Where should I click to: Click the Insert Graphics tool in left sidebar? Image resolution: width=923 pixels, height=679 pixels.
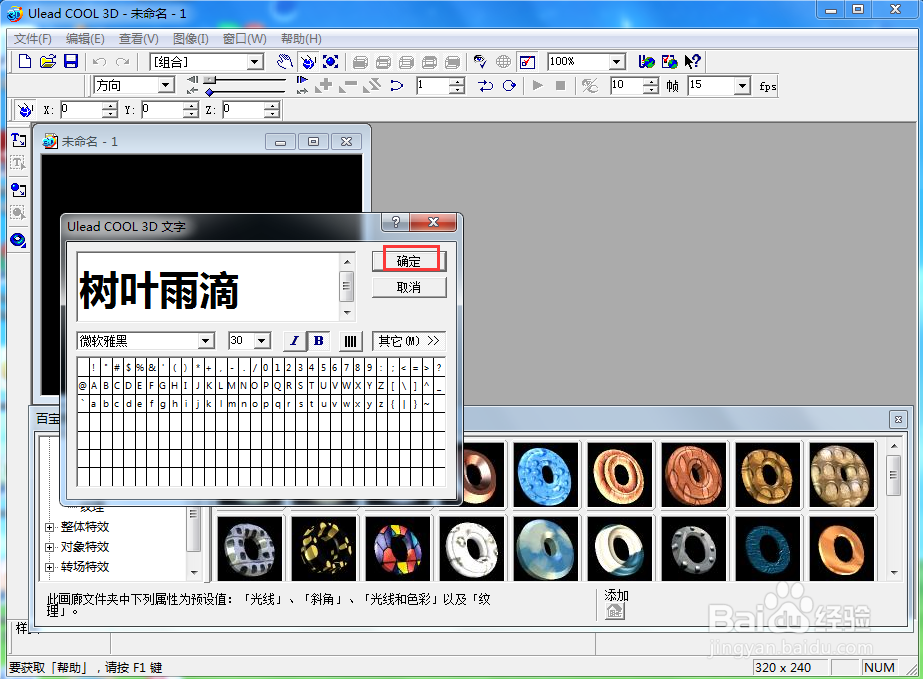click(x=18, y=190)
